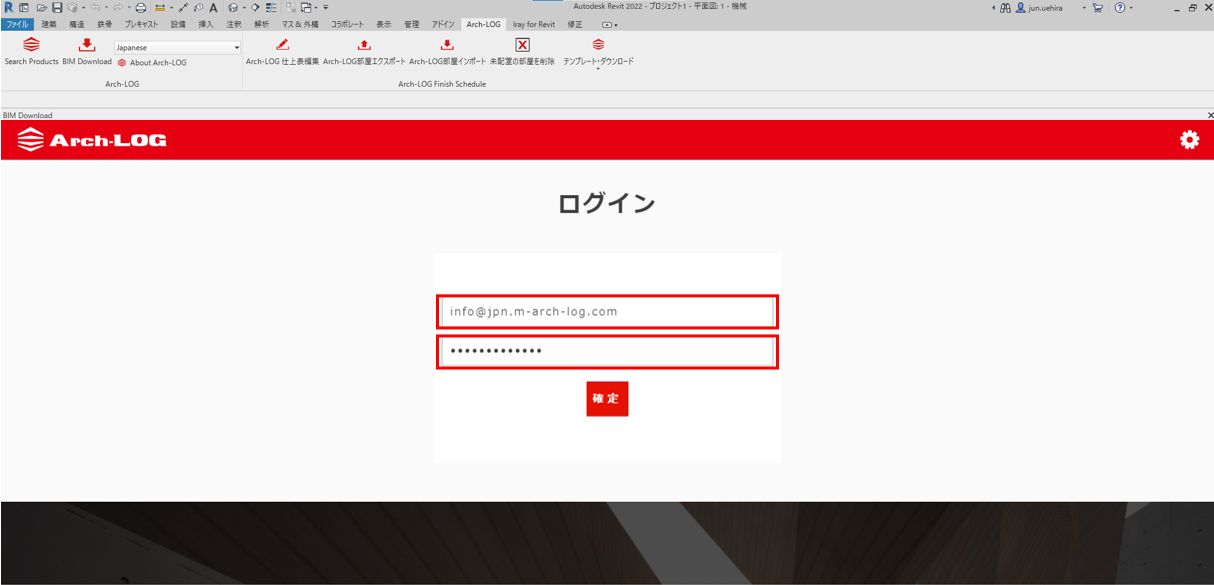Open the Japanese language dropdown
Screen dimensions: 1214x585
coord(177,47)
